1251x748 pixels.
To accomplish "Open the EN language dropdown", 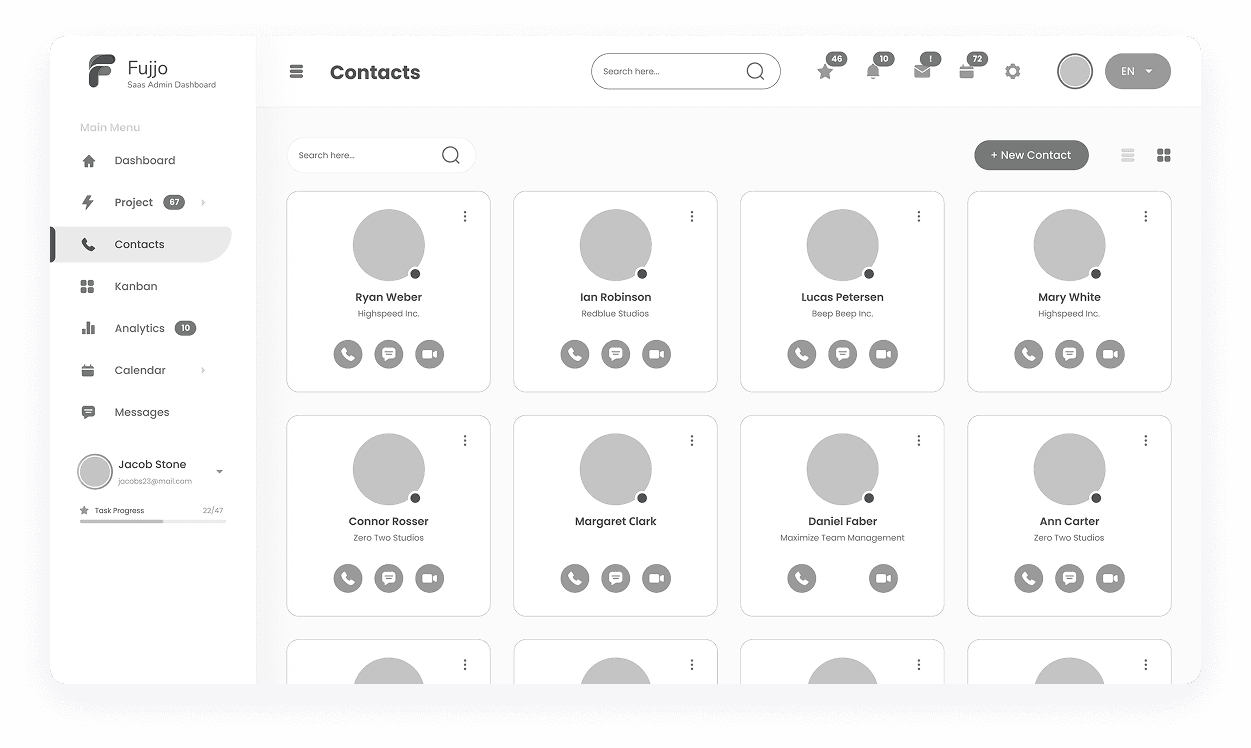I will click(1137, 71).
